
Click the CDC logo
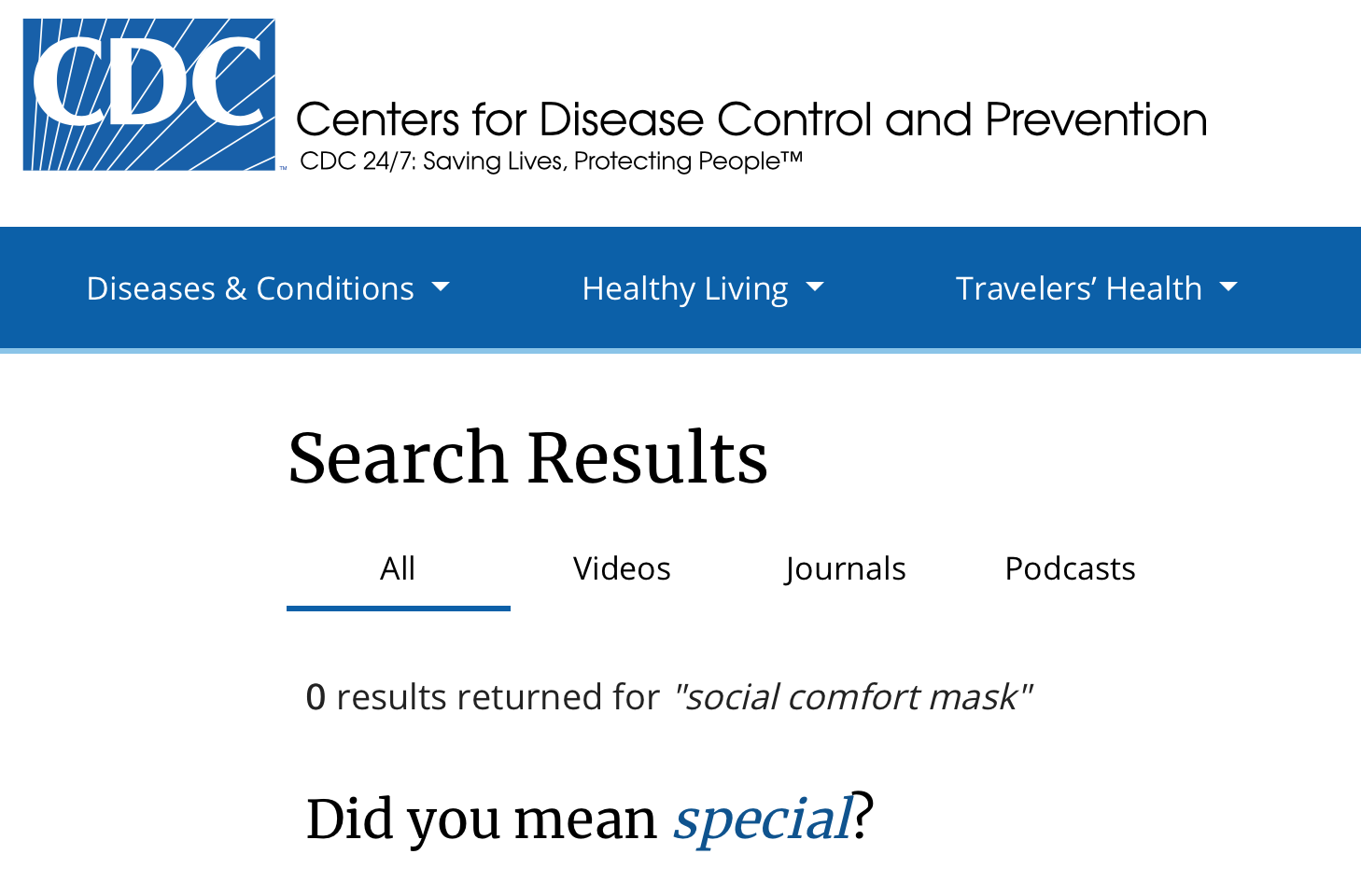coord(149,94)
